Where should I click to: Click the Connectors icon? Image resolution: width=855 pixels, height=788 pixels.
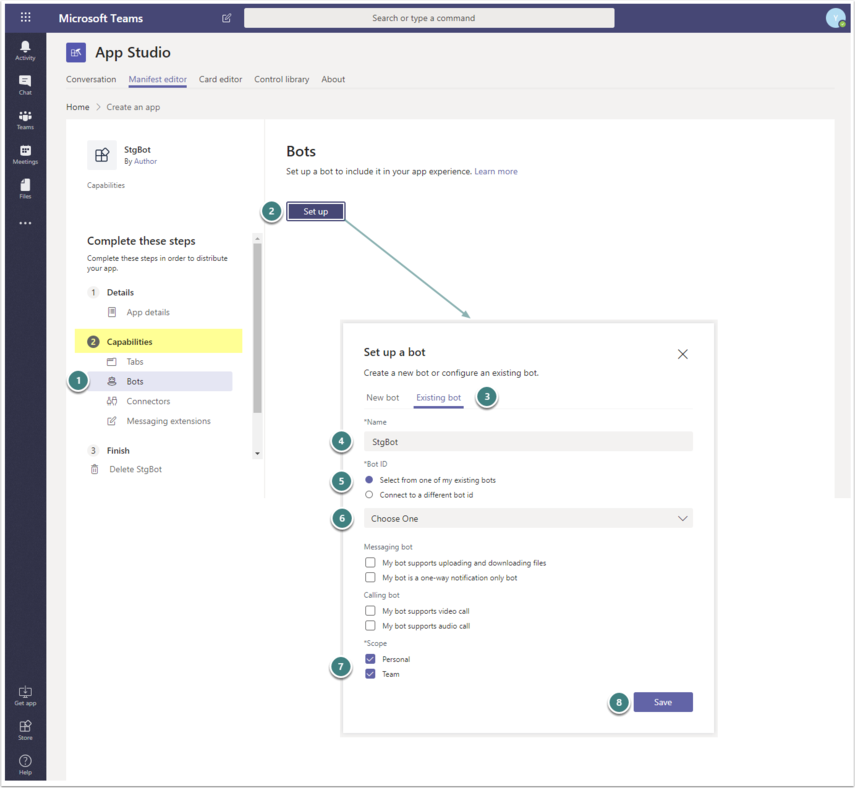tap(112, 401)
